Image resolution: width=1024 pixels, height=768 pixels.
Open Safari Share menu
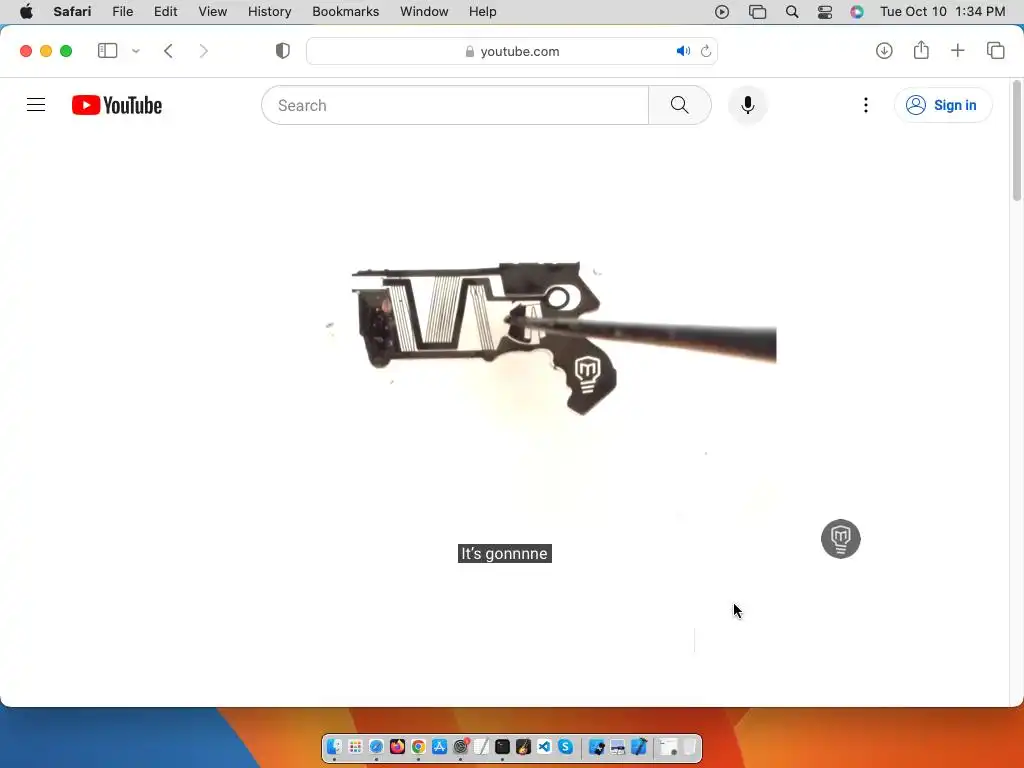(921, 50)
